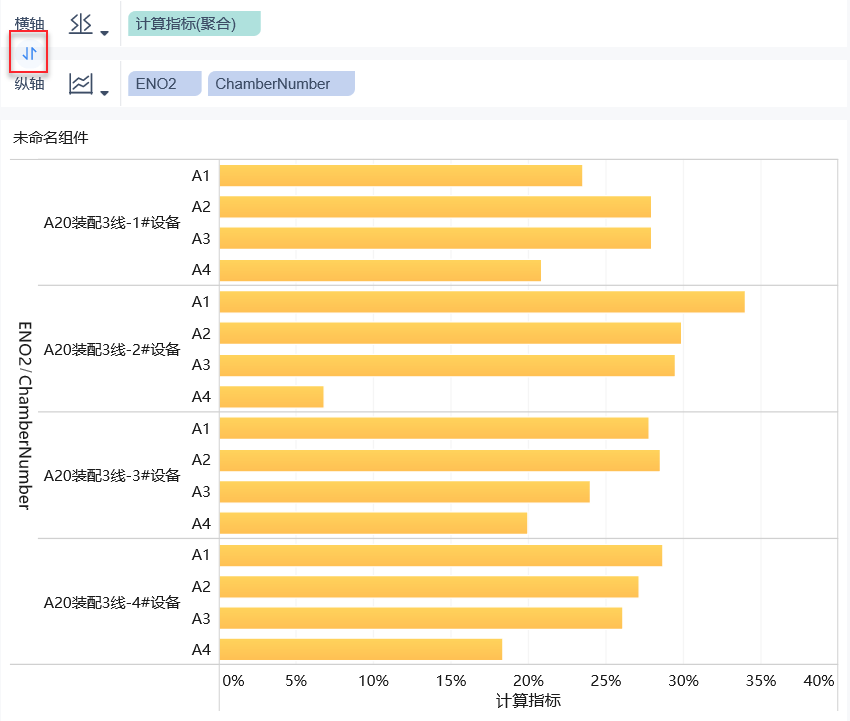This screenshot has width=850, height=721.
Task: Select the 计算指标(聚合) field pill
Action: point(194,24)
